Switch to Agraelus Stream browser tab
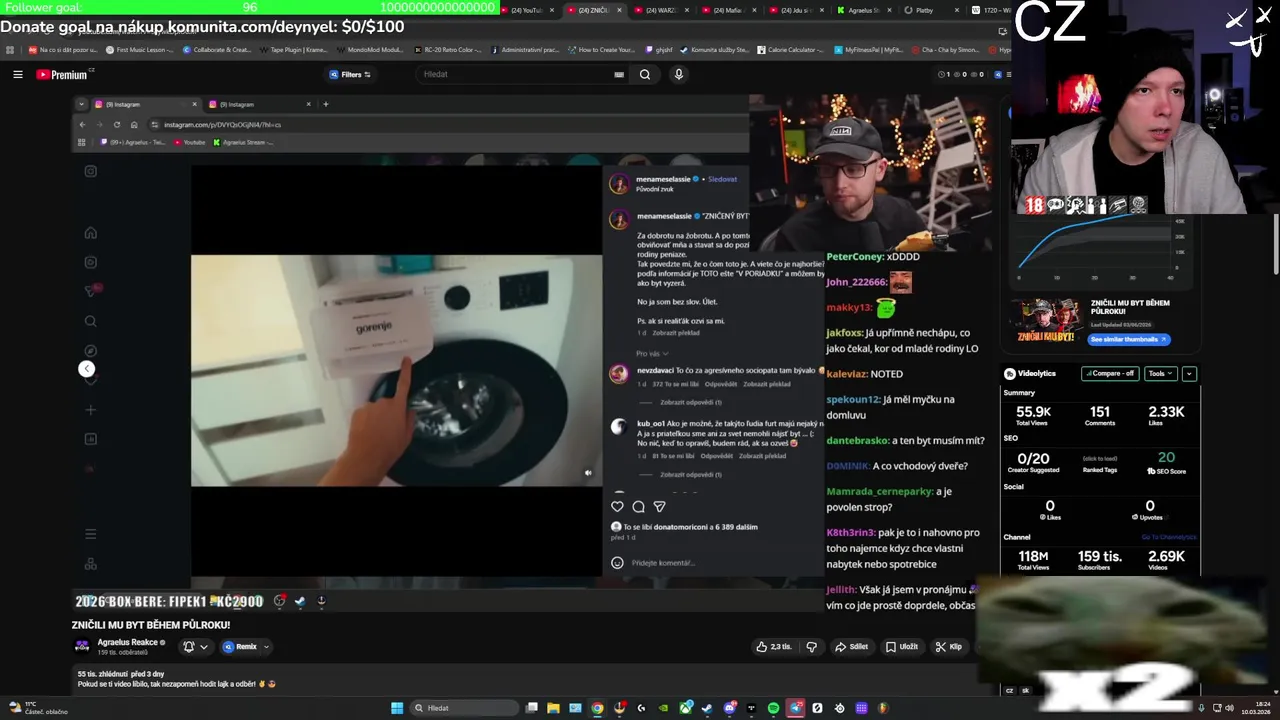1280x720 pixels. click(x=862, y=10)
